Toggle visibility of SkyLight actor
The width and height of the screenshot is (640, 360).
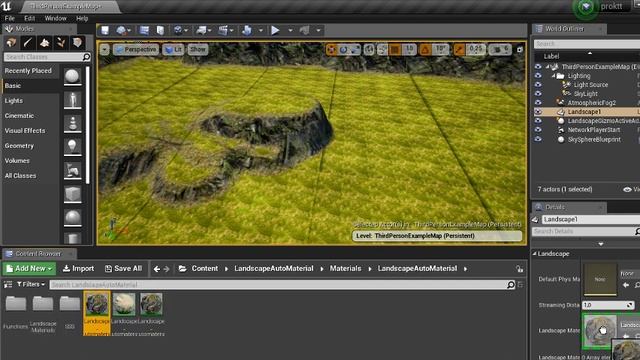point(538,93)
